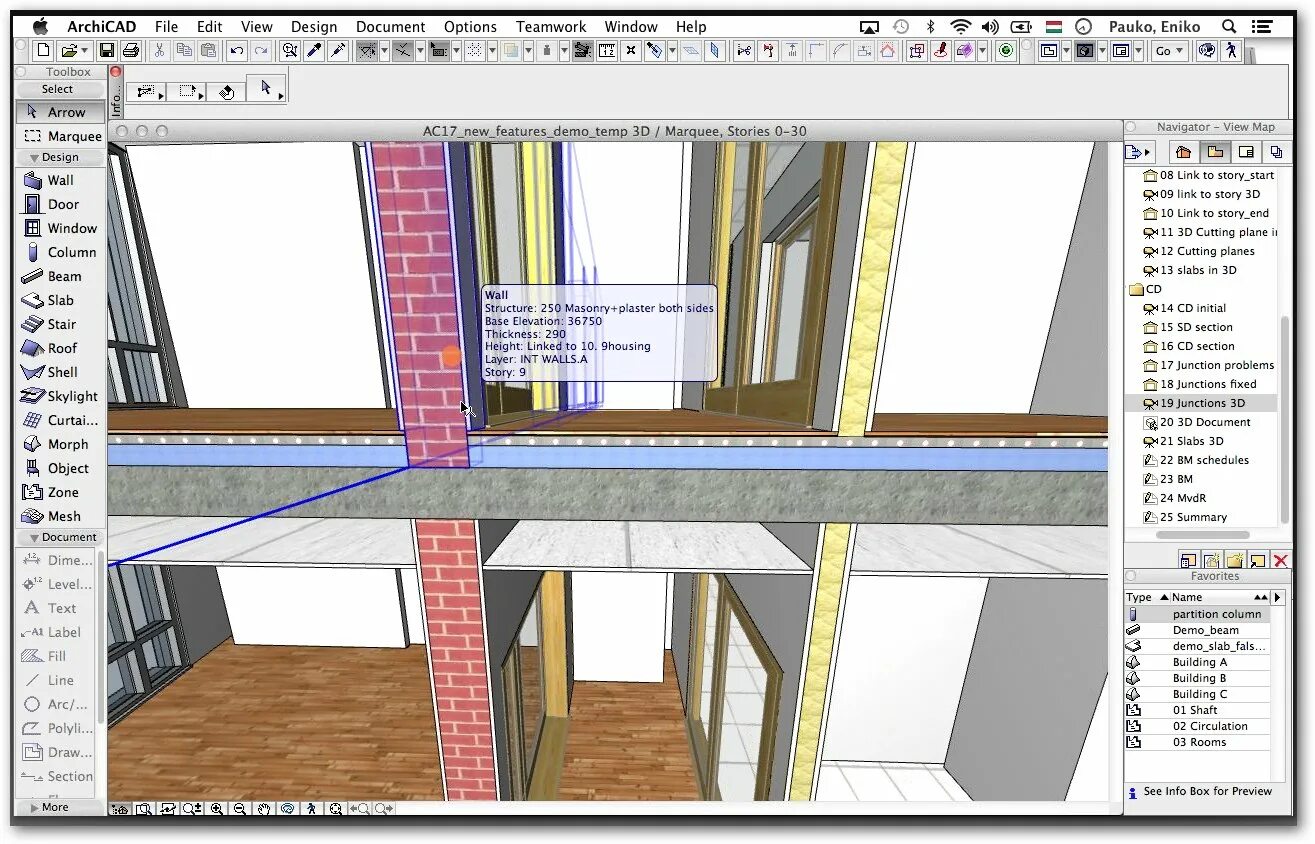Open the Favorites column options arrow

coord(1277,597)
